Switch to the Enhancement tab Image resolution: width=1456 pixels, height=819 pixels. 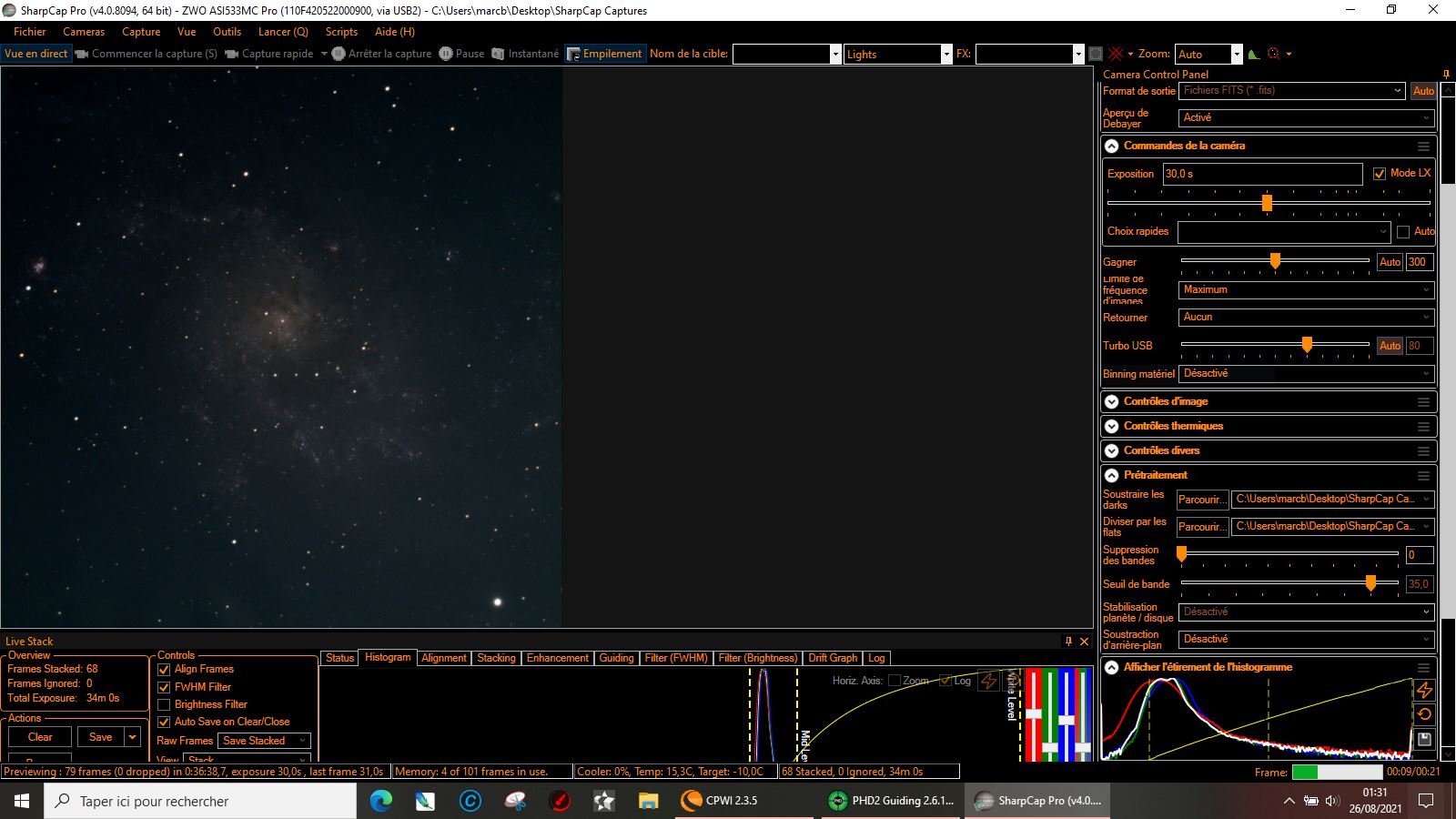(558, 658)
